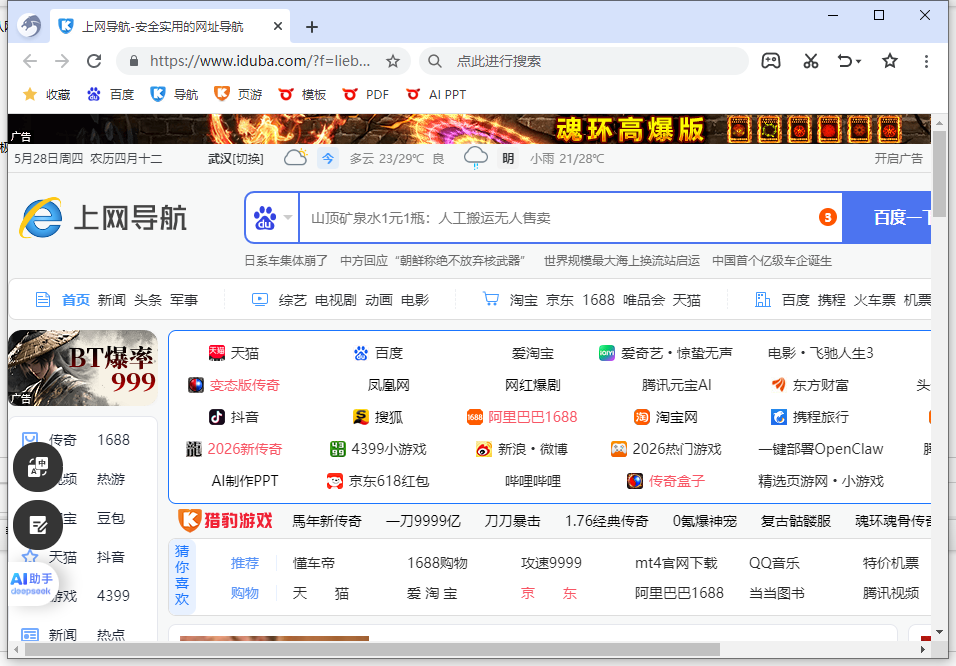Open 京东618红包 link

coord(378,481)
